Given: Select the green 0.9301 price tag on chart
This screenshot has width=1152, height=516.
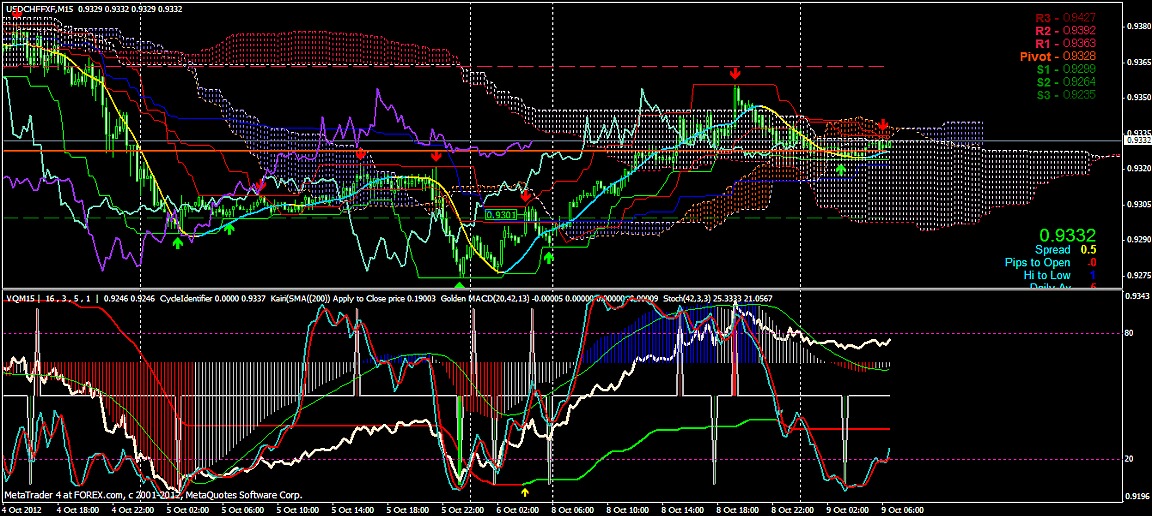Looking at the screenshot, I should [500, 214].
